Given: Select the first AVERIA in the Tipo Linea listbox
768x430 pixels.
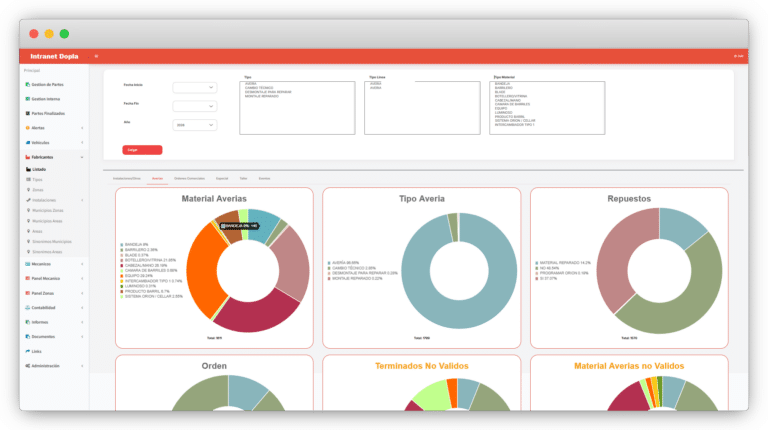Looking at the screenshot, I should click(x=375, y=84).
